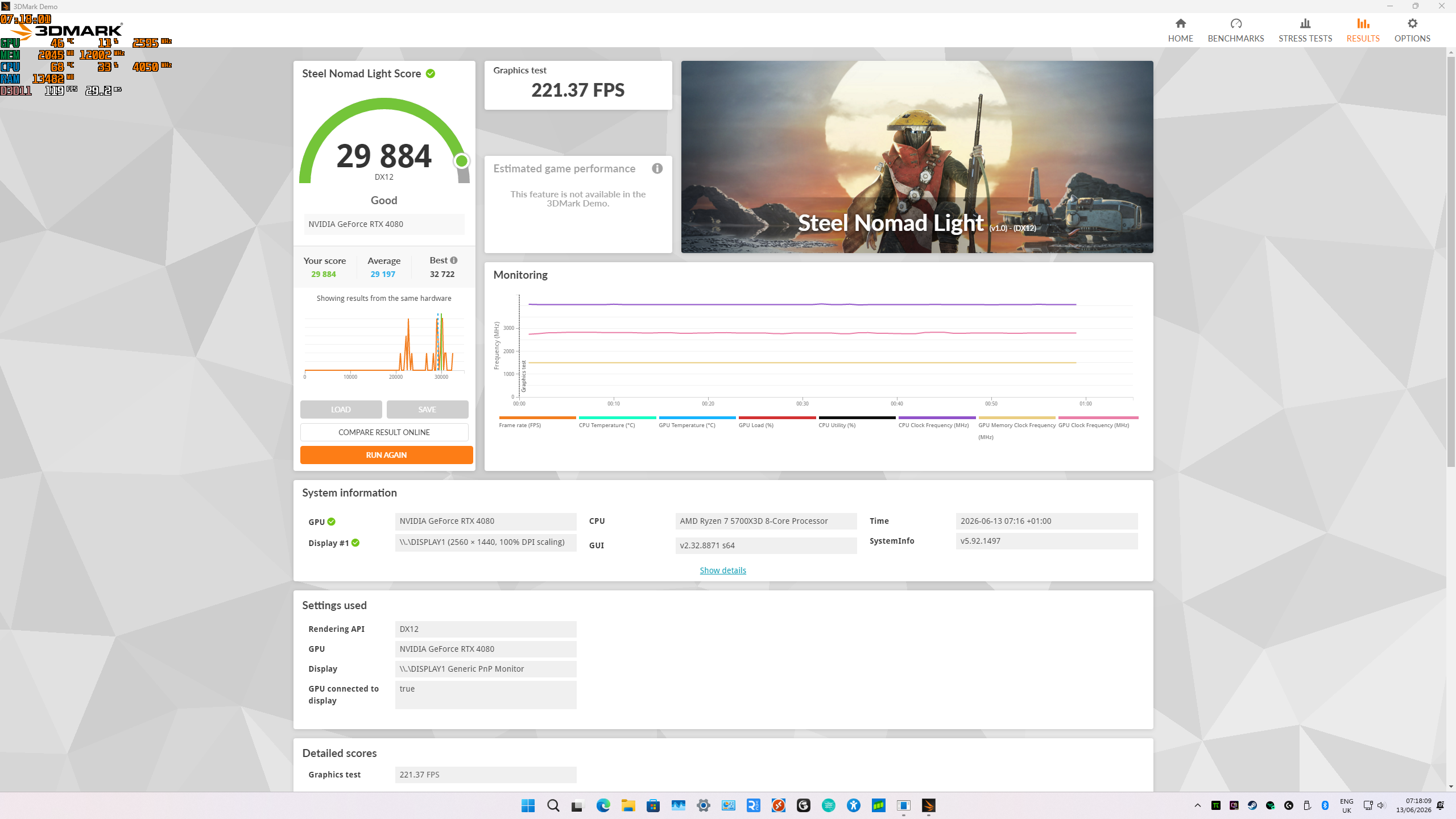Click 3DMark icon in Windows taskbar

pyautogui.click(x=928, y=805)
